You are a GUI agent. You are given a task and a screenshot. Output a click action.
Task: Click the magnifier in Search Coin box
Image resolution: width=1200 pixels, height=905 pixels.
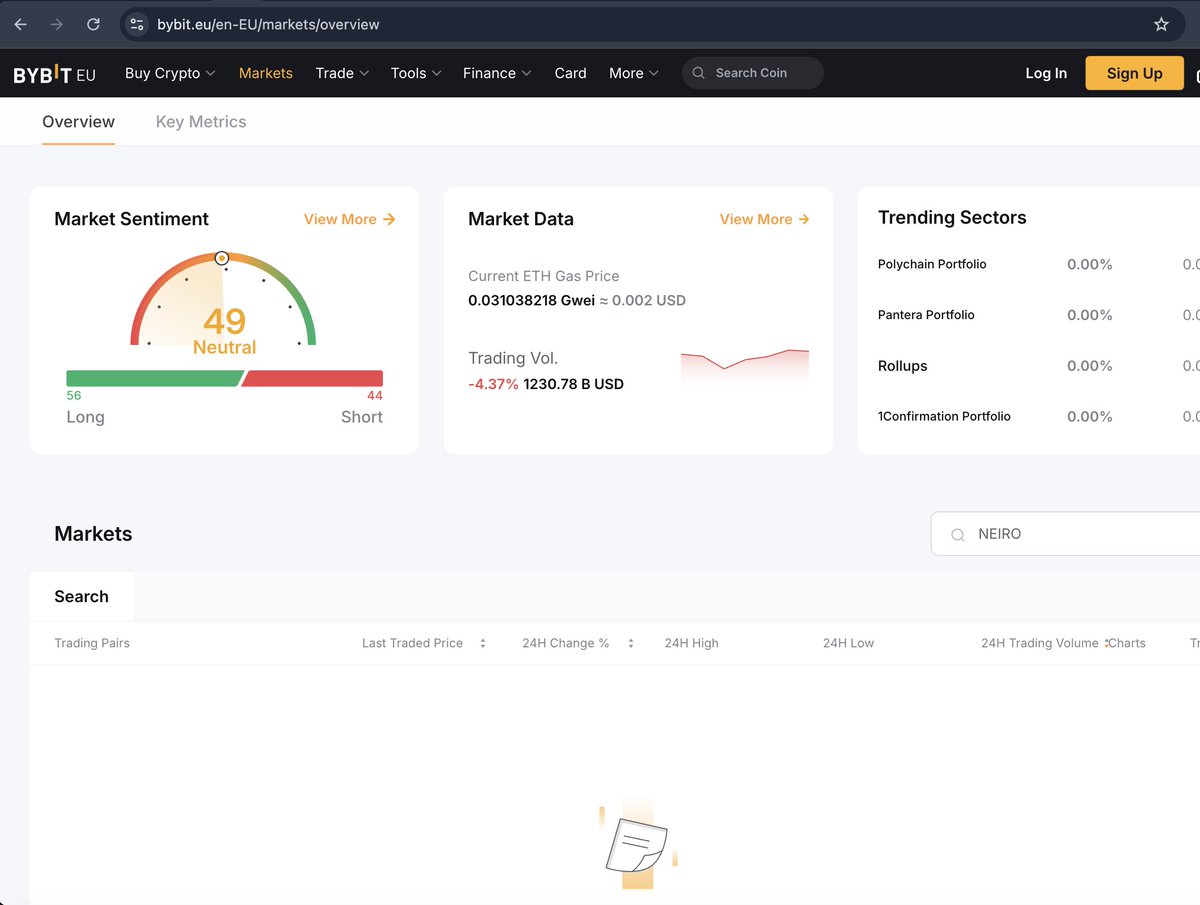coord(699,73)
